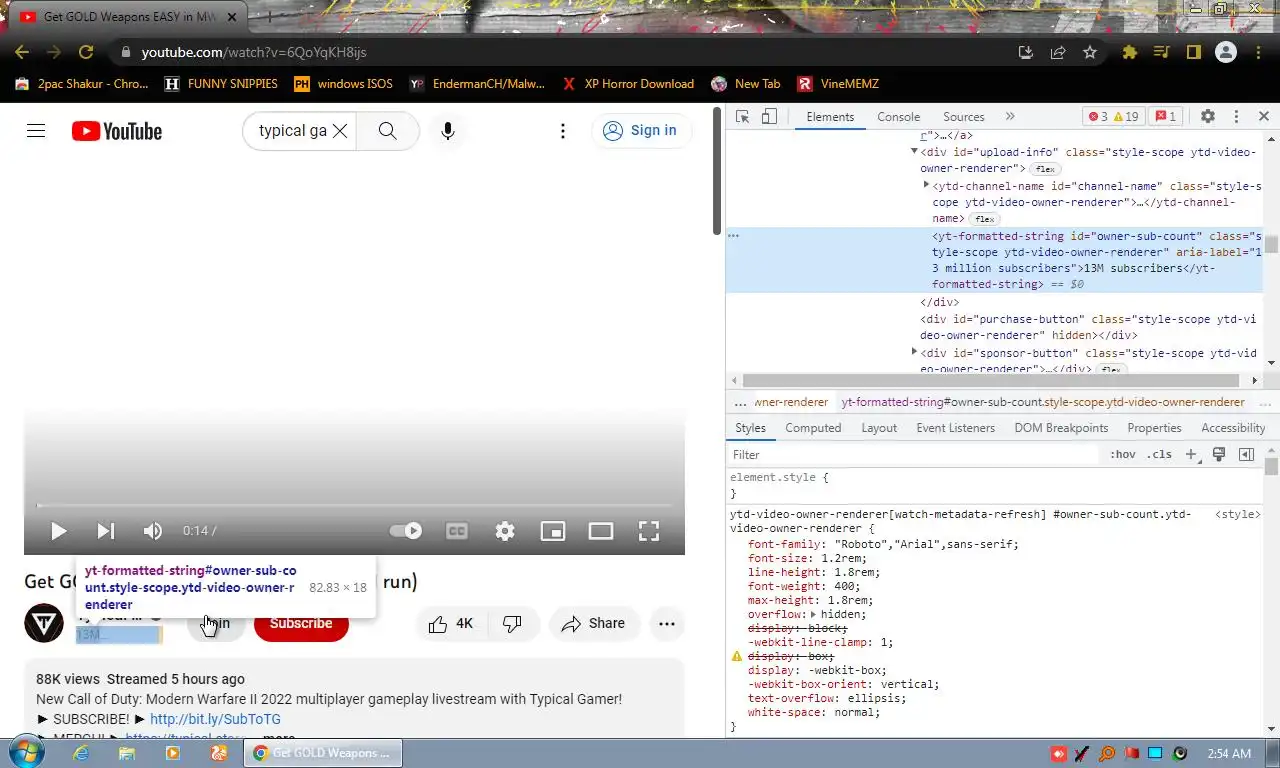Open the bit.ly/SubToTG link

click(x=215, y=719)
